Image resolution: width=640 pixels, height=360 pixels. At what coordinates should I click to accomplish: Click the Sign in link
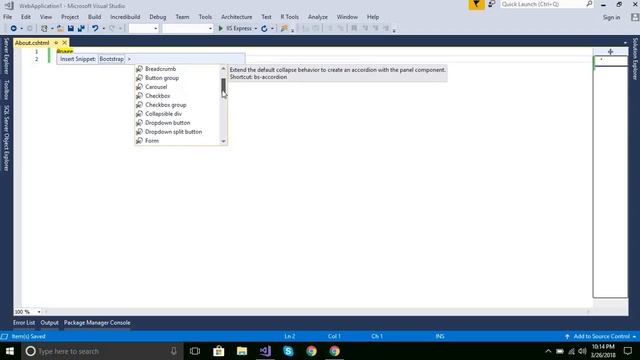(x=611, y=18)
